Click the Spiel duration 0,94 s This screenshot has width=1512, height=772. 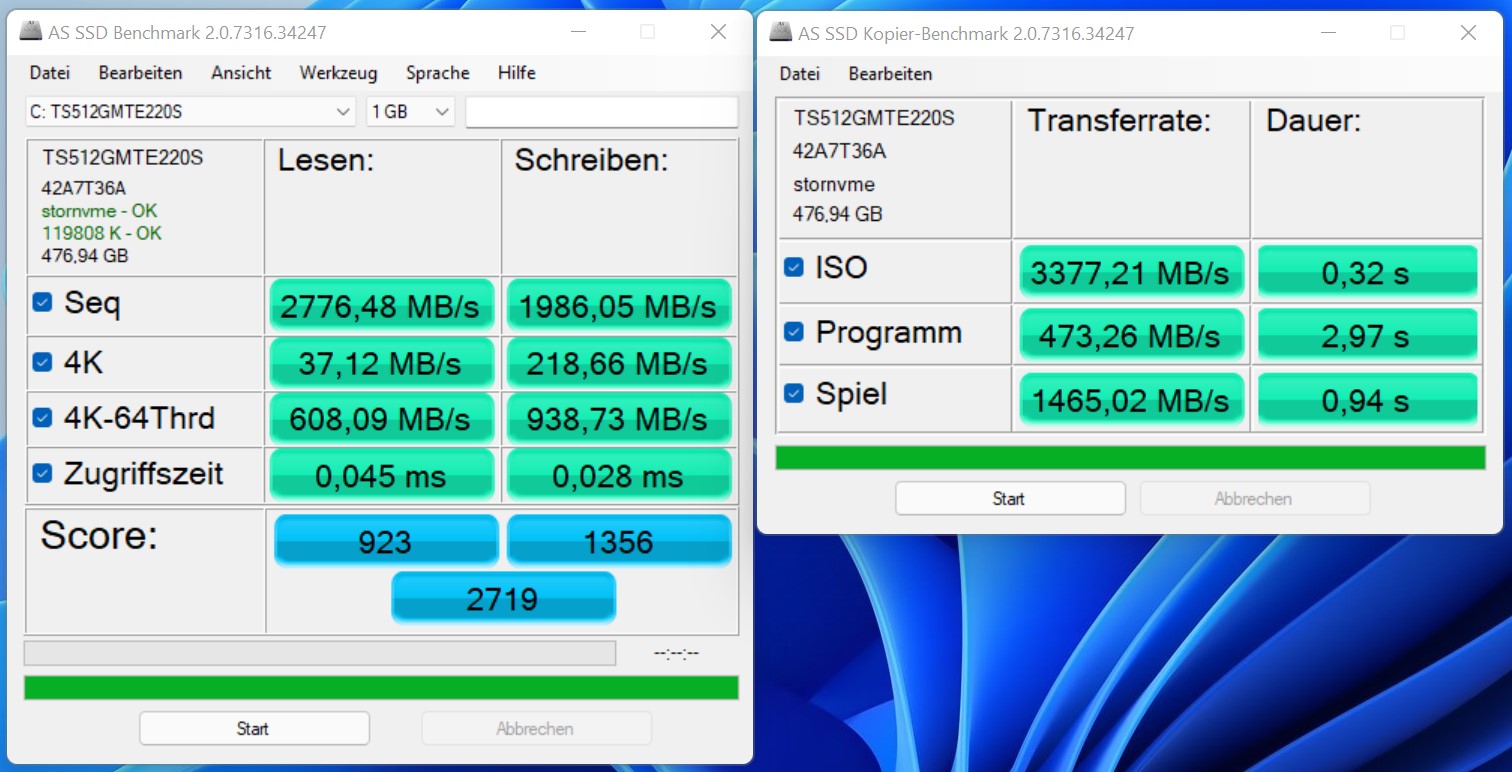(x=1367, y=399)
